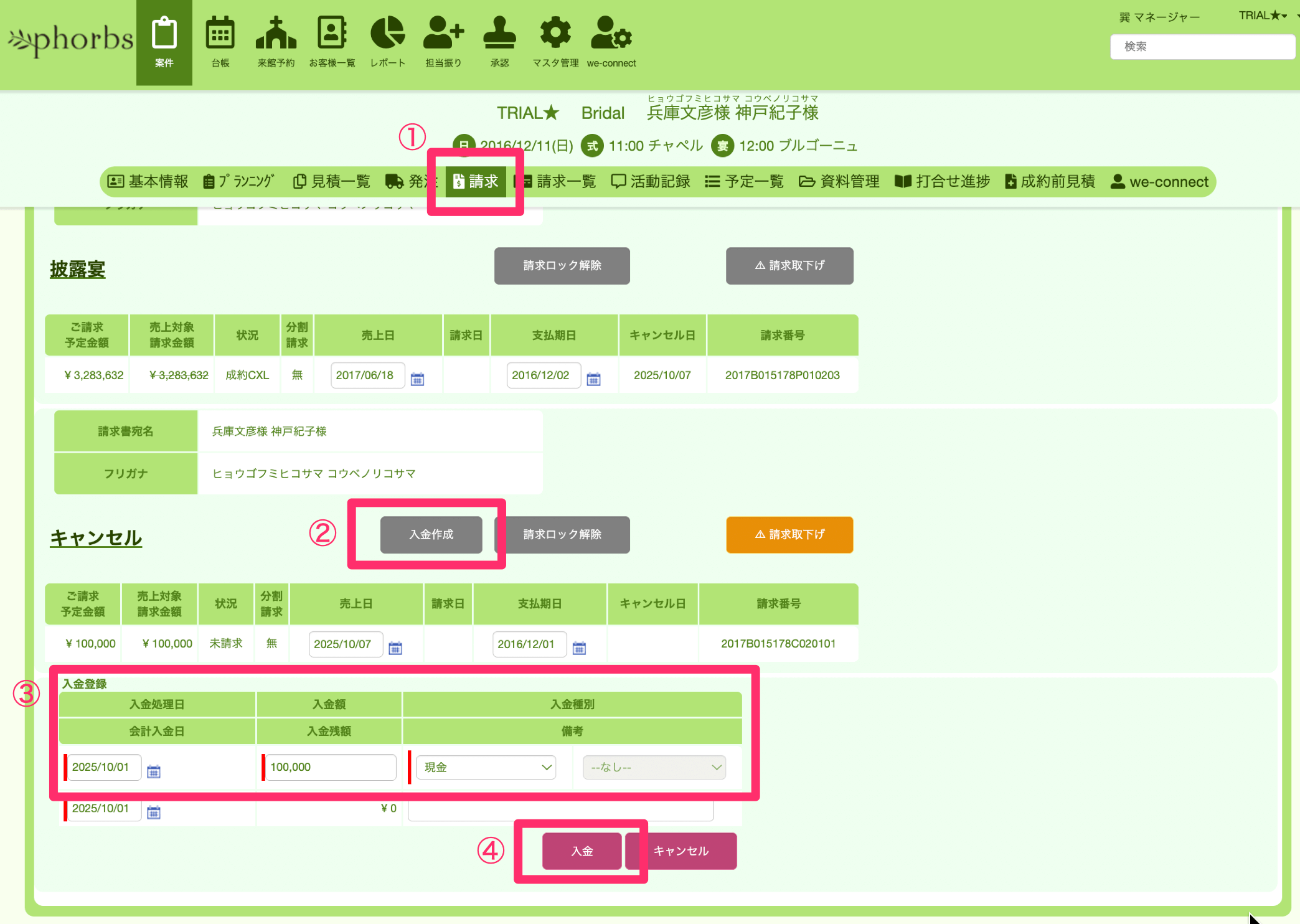Switch to the 予定一覧 tab
This screenshot has width=1300, height=924.
(x=745, y=182)
